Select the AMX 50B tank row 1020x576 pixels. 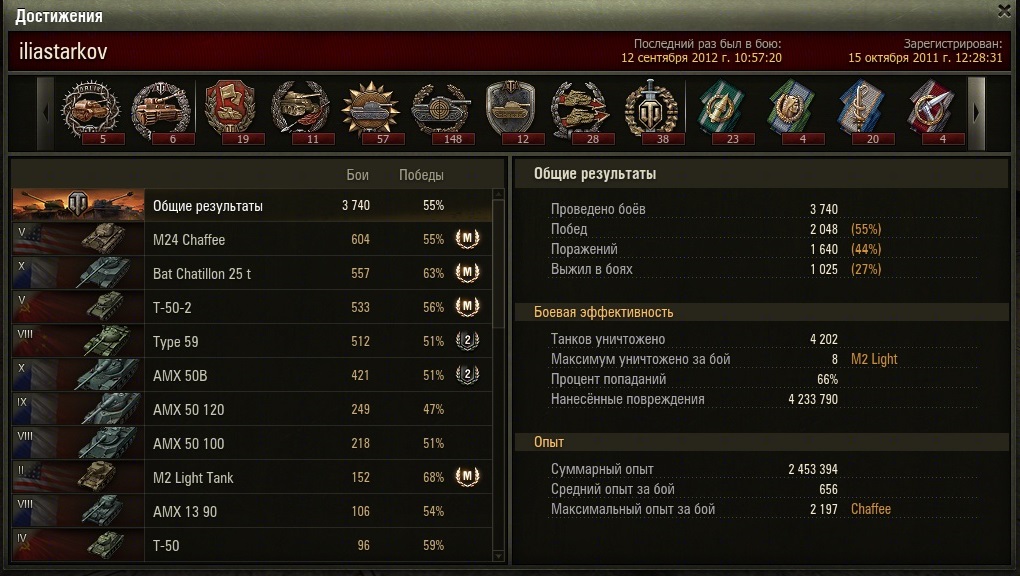(252, 375)
